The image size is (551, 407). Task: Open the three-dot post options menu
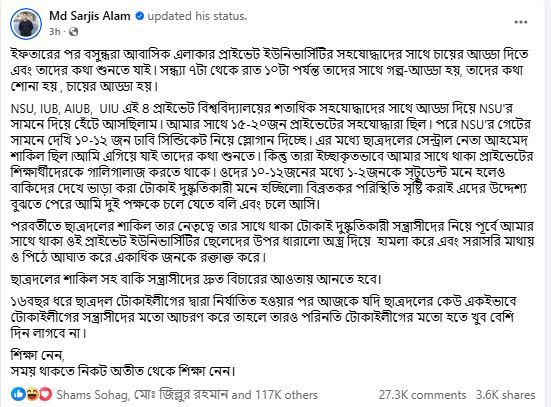[x=521, y=22]
